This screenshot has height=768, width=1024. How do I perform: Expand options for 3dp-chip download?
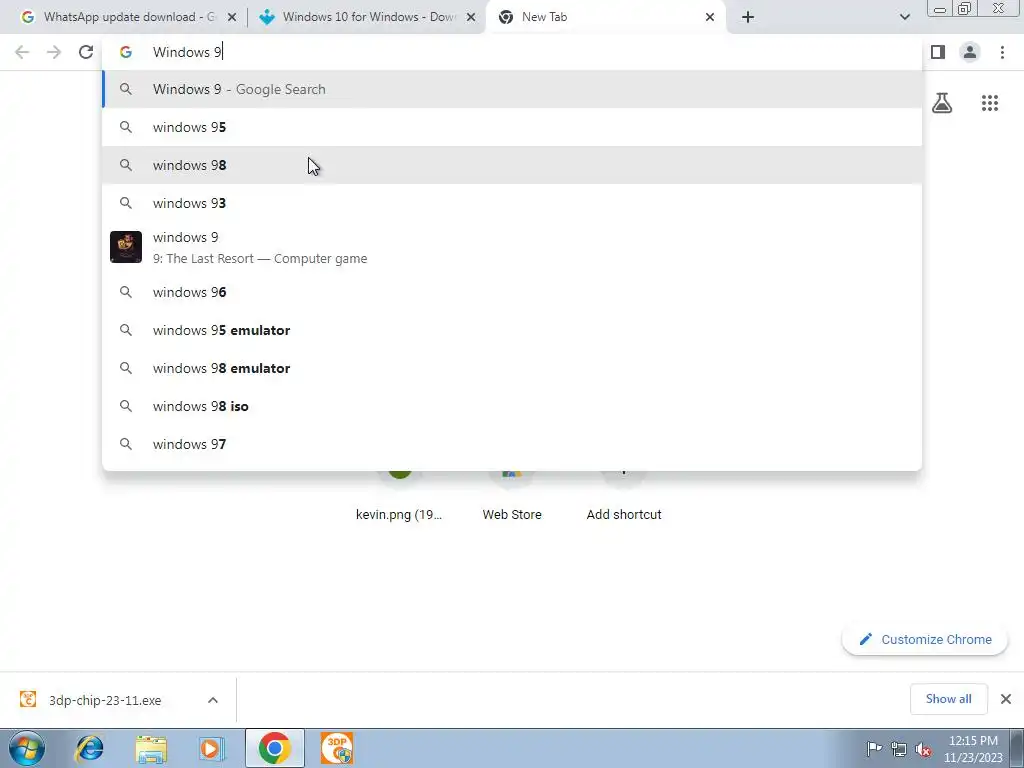coord(213,700)
